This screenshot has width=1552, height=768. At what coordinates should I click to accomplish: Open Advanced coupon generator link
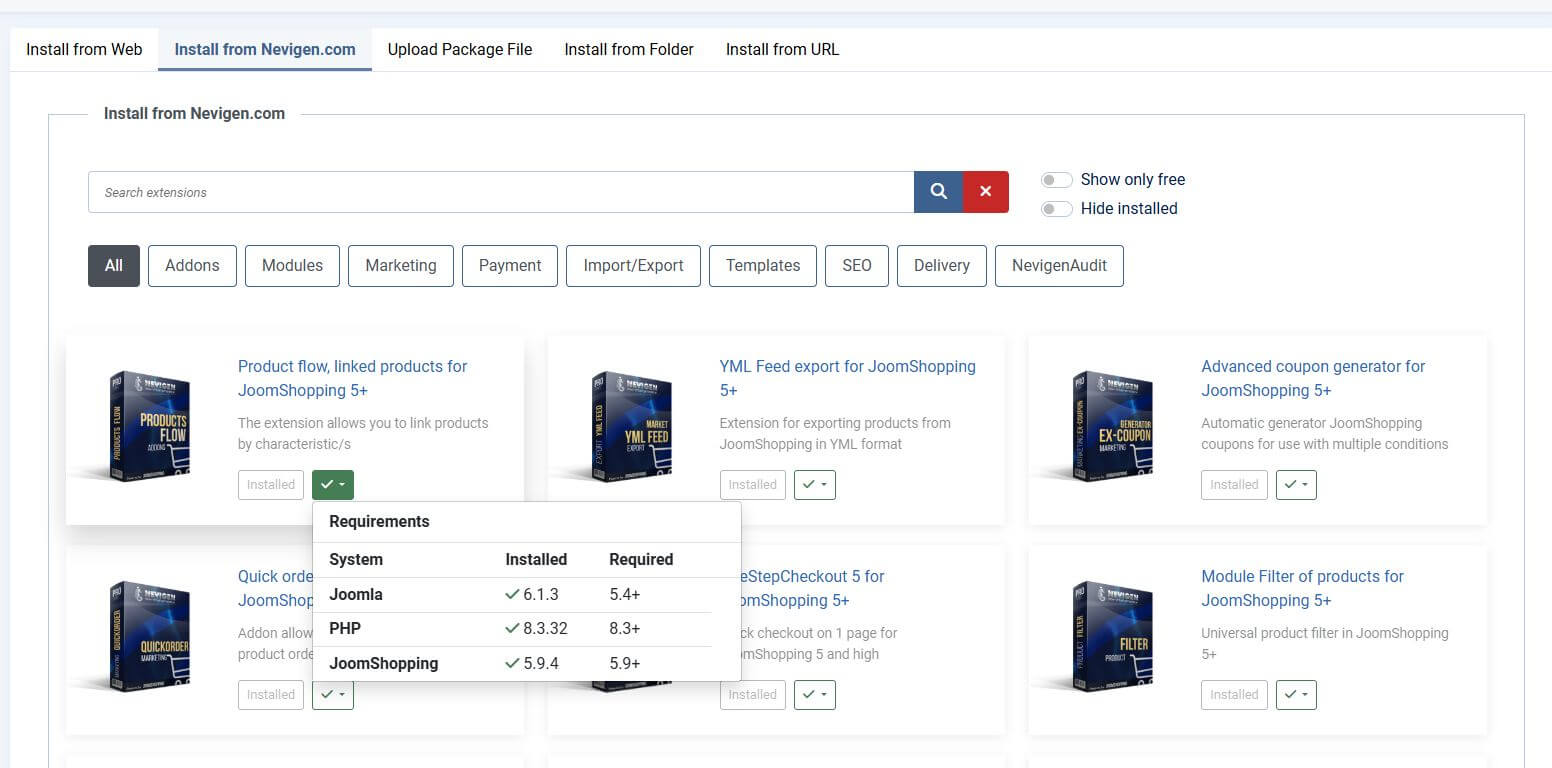tap(1313, 378)
